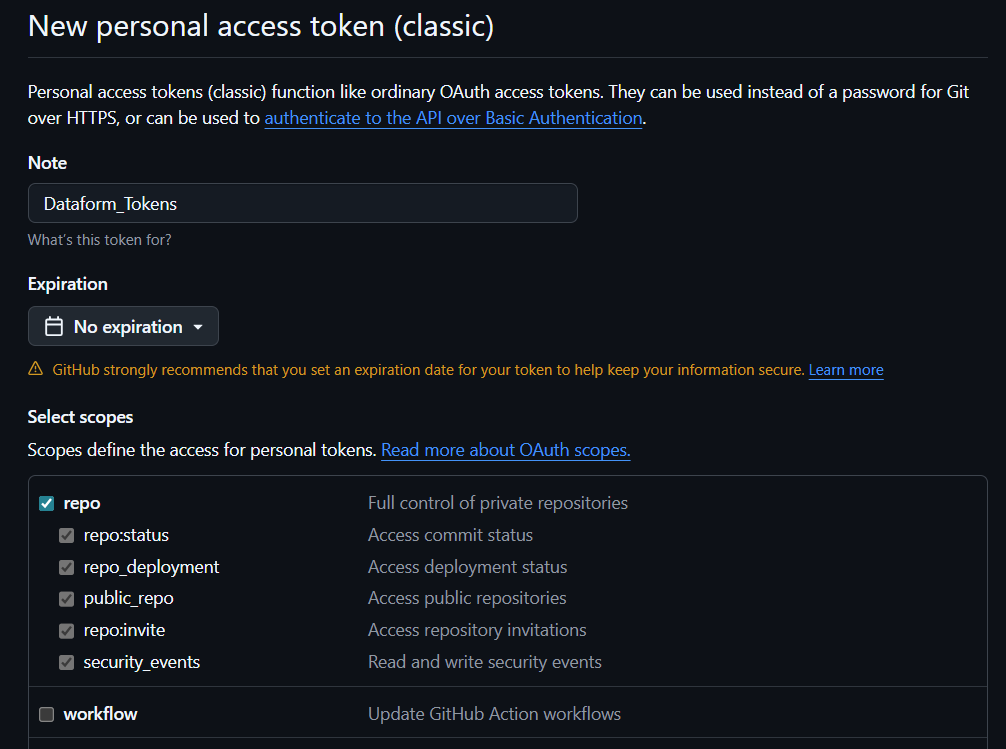Click the workflow scope label
Image resolution: width=1006 pixels, height=749 pixels.
point(100,714)
